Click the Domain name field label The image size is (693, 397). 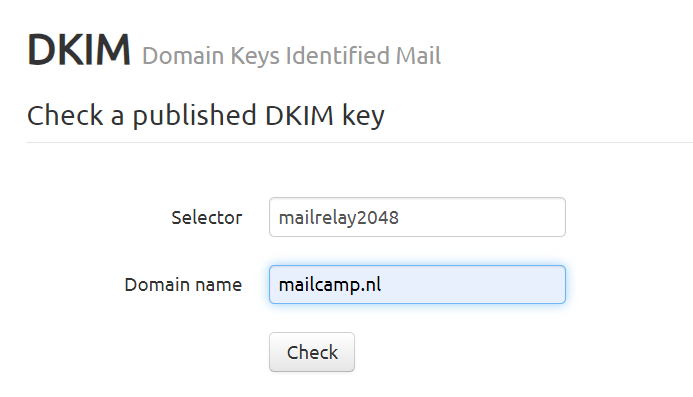(183, 285)
